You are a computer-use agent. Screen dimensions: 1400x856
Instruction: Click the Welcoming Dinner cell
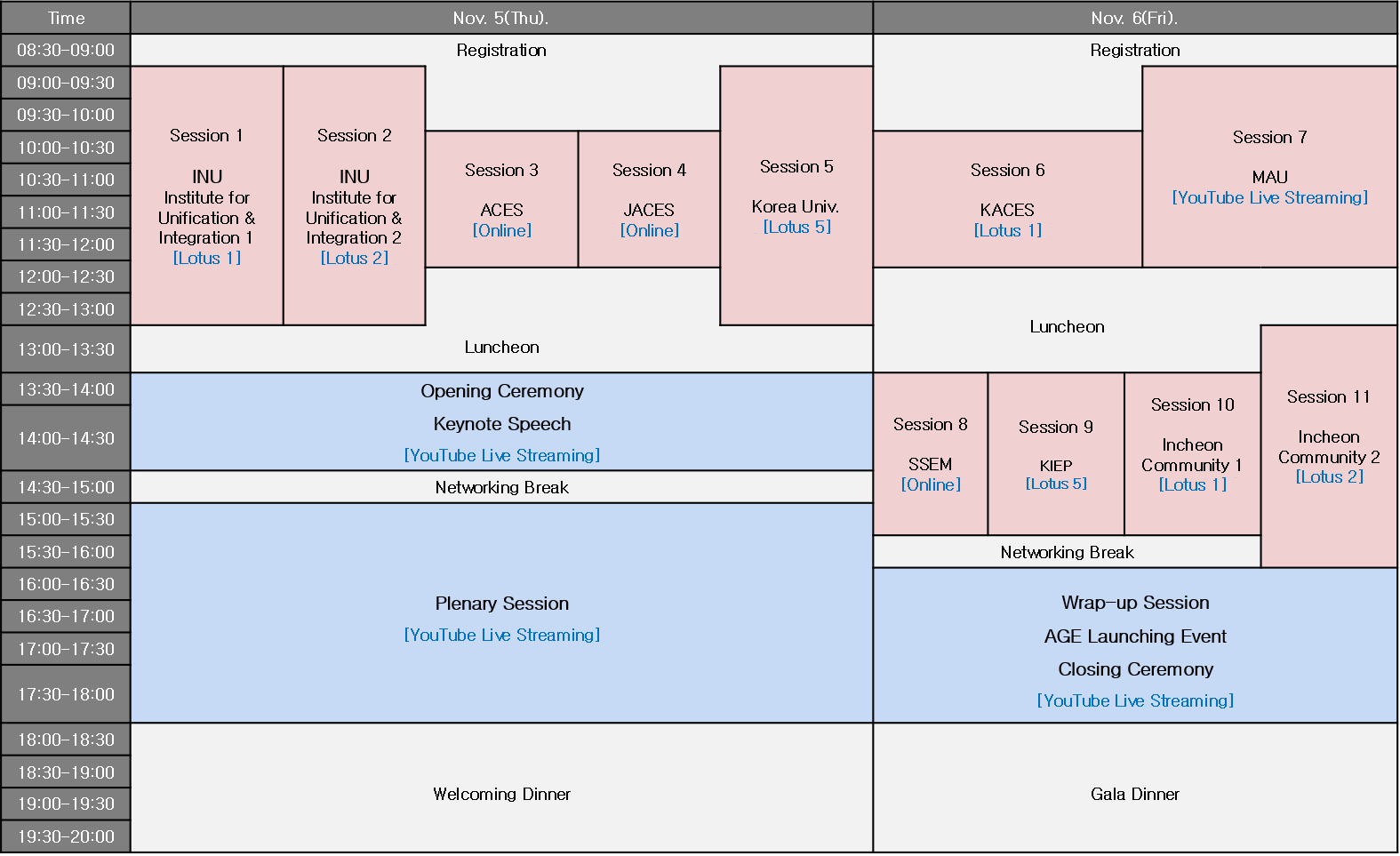click(501, 788)
